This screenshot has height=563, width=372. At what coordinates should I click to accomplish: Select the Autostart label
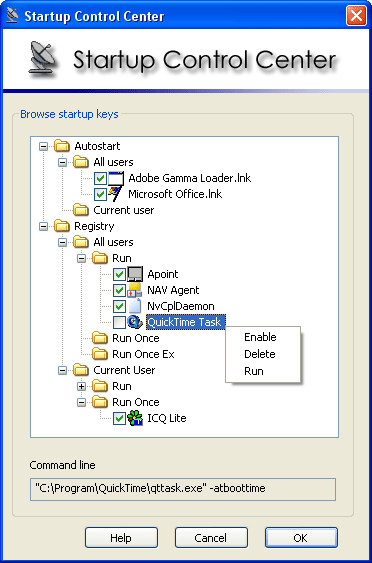click(x=97, y=146)
